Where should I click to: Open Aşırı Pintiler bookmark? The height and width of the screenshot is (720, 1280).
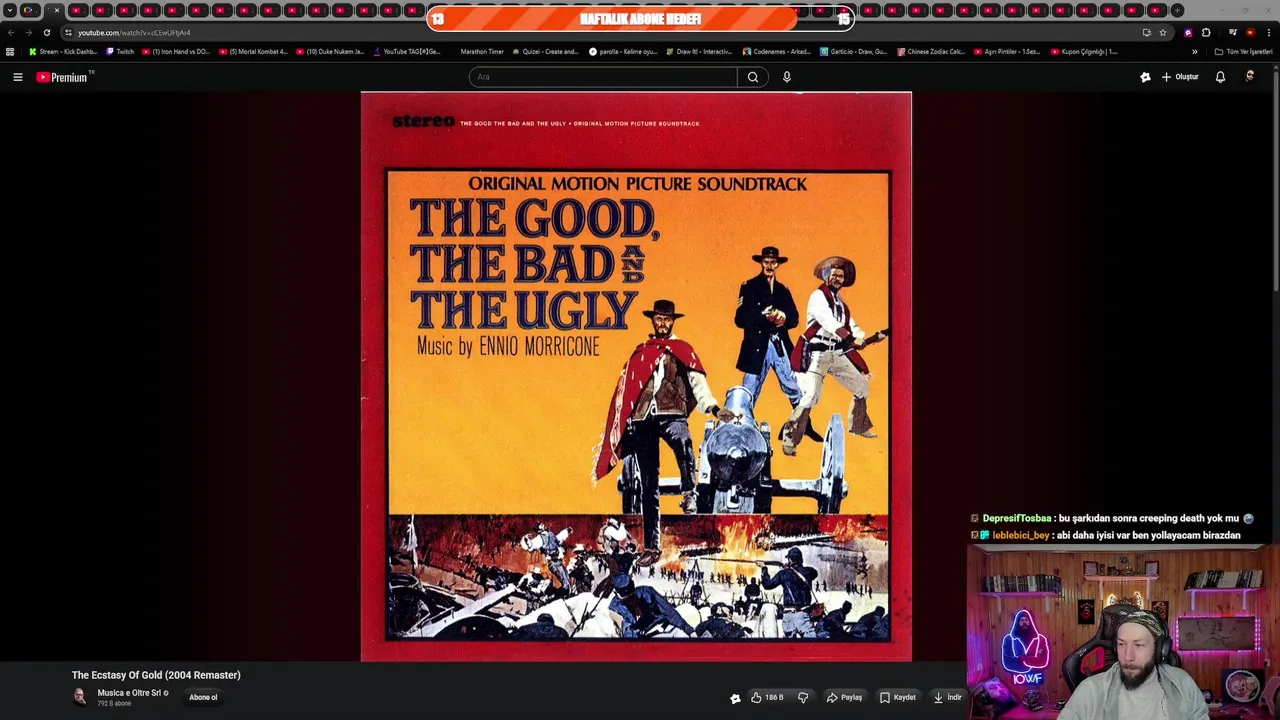coord(1007,52)
